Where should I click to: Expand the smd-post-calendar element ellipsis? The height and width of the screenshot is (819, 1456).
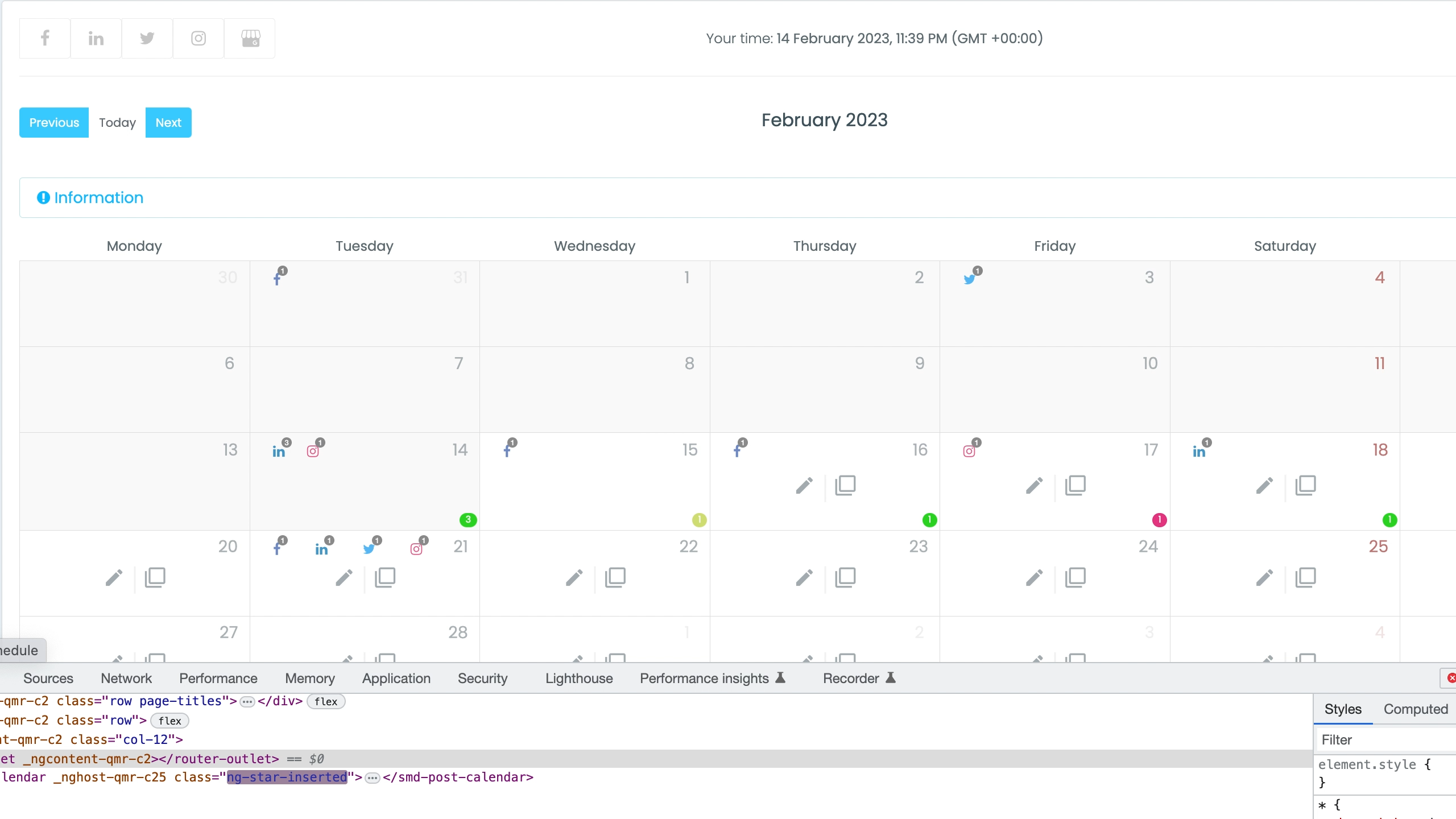click(373, 777)
